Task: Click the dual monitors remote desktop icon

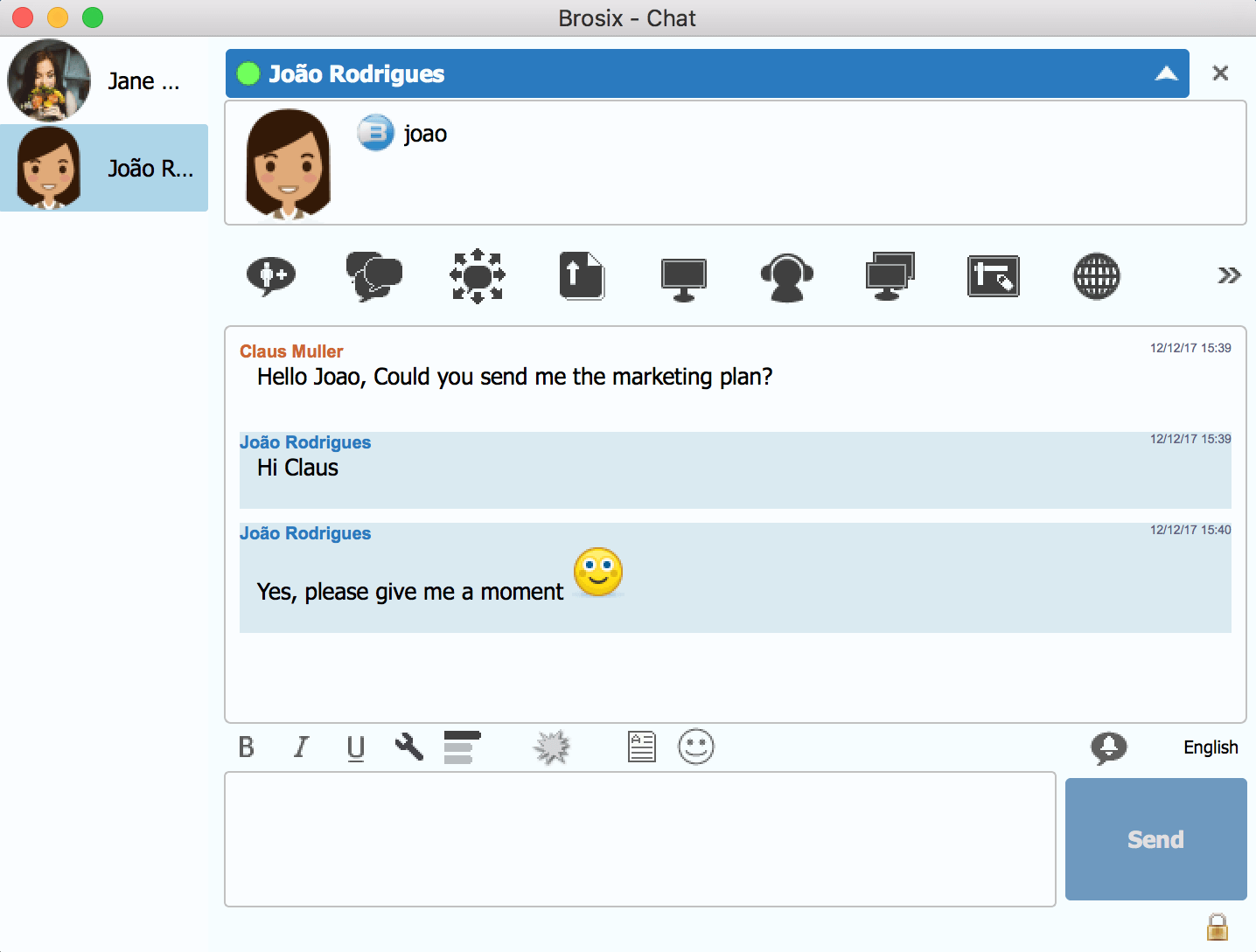Action: (890, 276)
